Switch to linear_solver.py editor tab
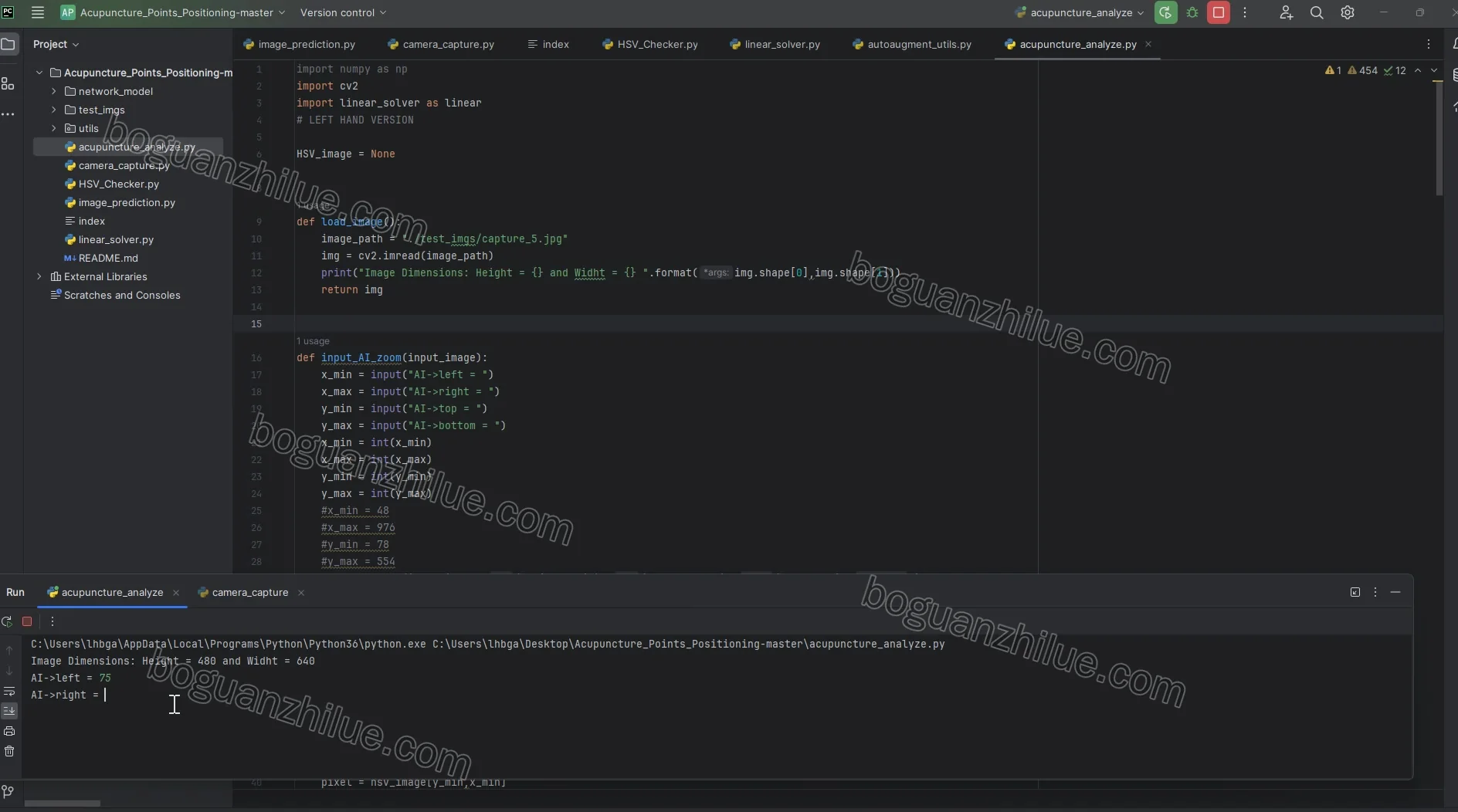The image size is (1458, 812). [775, 44]
